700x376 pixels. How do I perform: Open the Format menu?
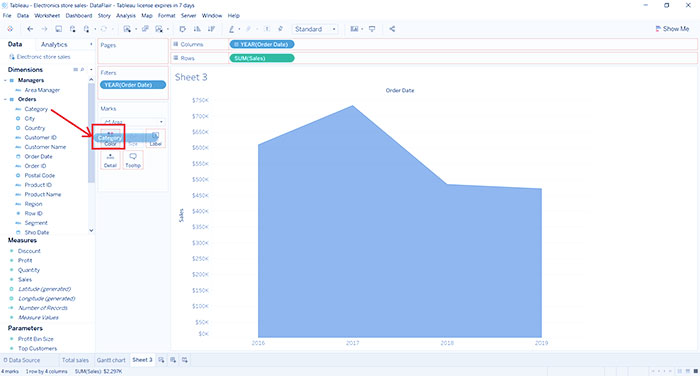167,15
